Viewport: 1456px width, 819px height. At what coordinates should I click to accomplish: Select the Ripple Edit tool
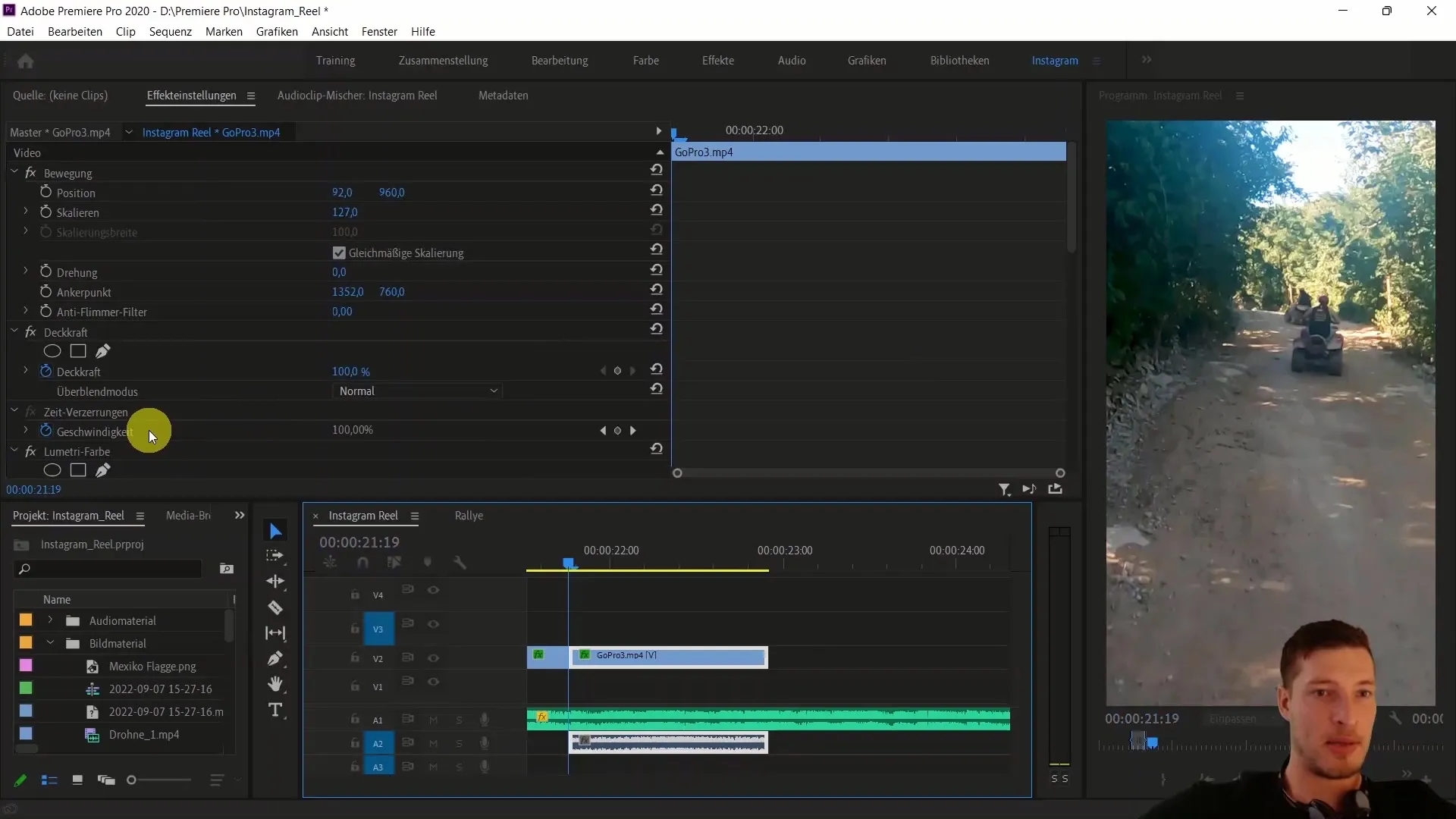(275, 582)
